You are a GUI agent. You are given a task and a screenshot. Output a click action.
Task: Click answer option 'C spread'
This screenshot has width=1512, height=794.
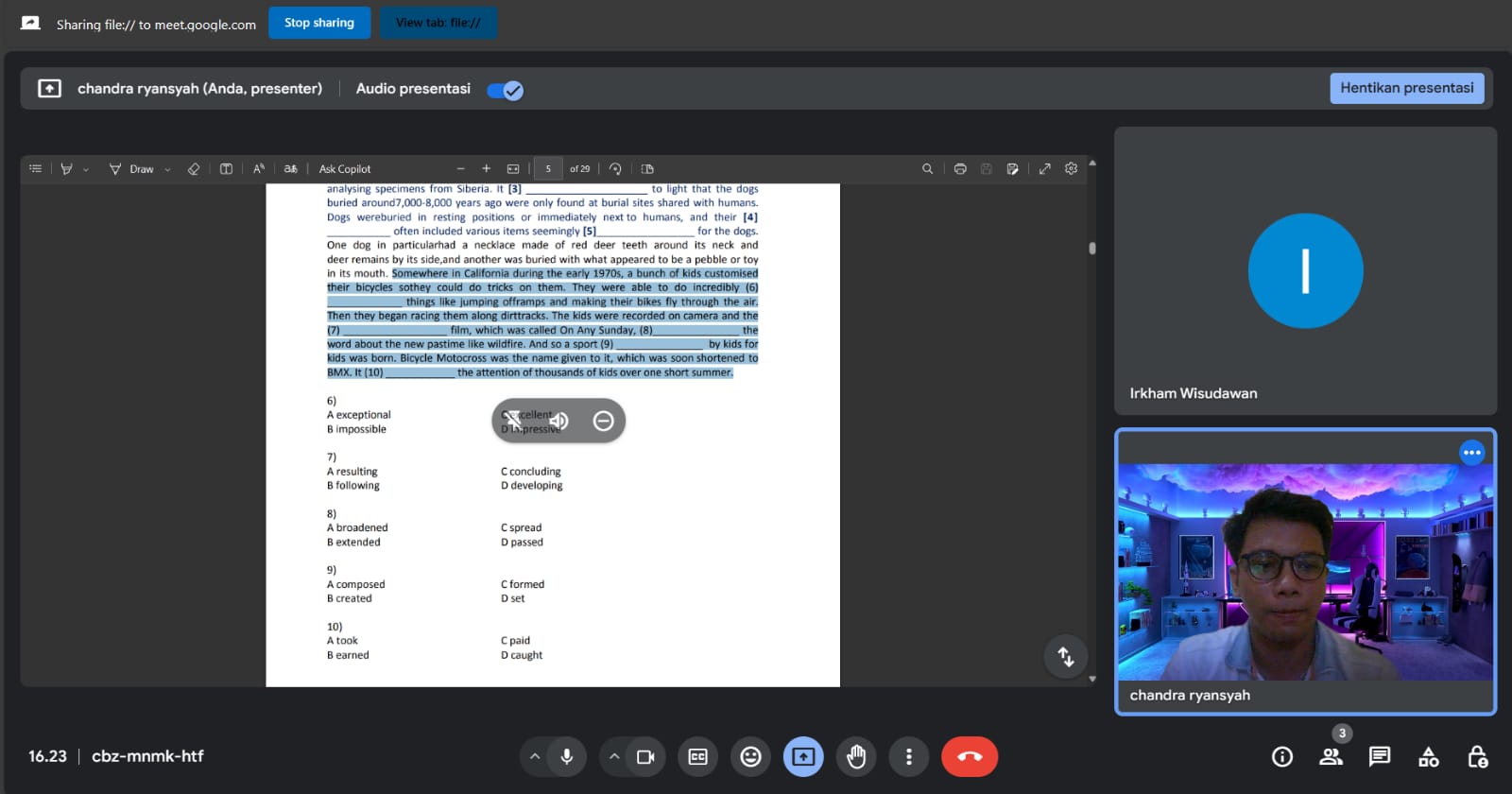point(522,528)
